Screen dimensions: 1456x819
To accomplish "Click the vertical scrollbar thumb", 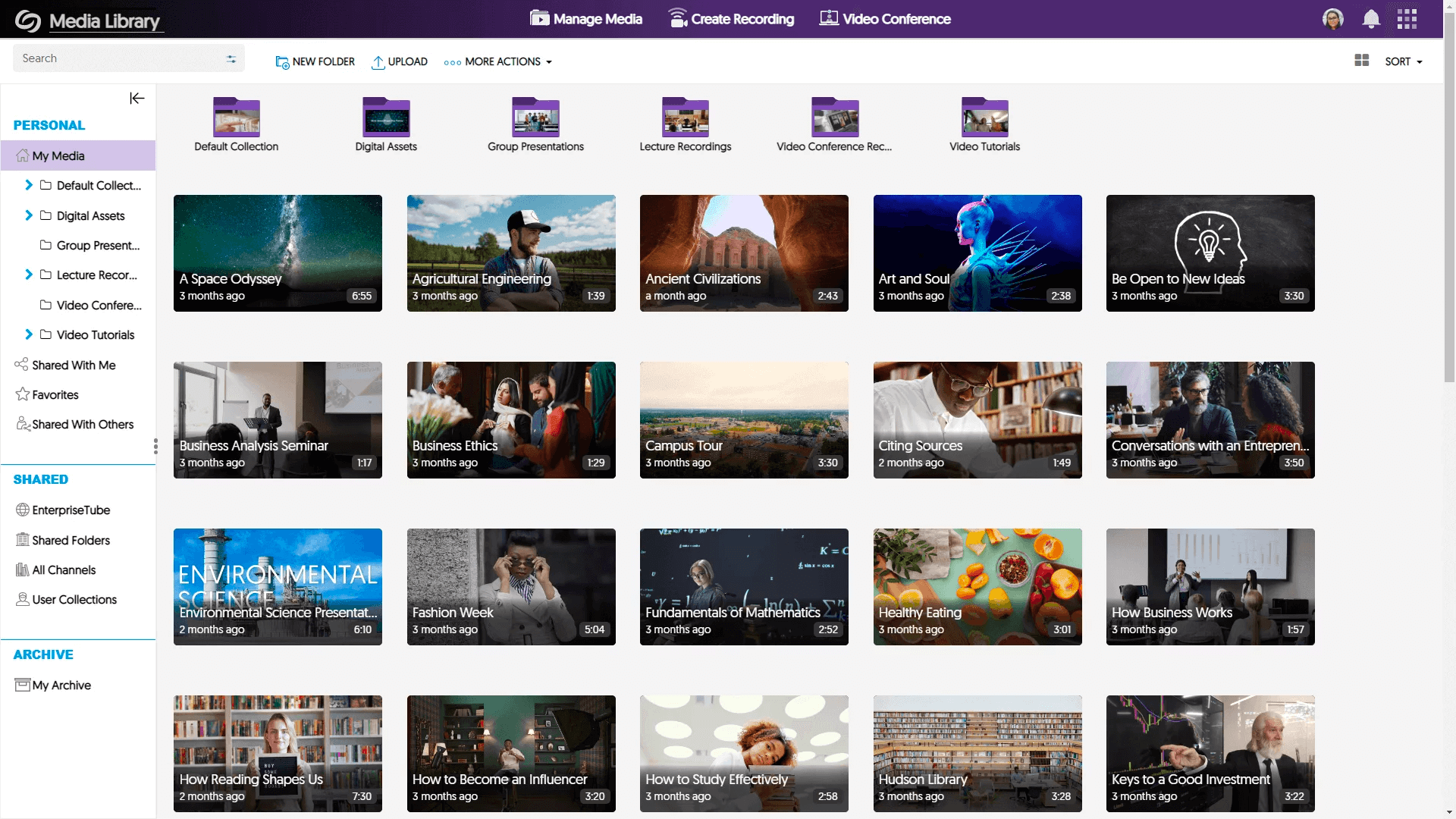I will [1449, 197].
